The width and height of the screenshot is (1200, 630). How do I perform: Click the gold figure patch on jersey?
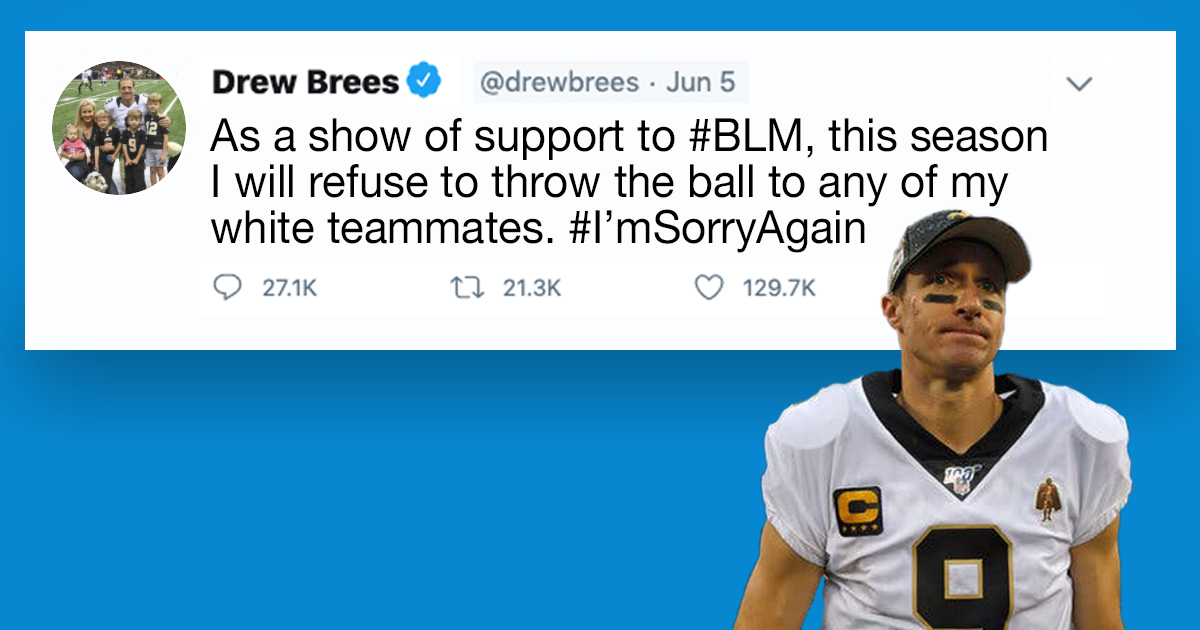point(1047,500)
